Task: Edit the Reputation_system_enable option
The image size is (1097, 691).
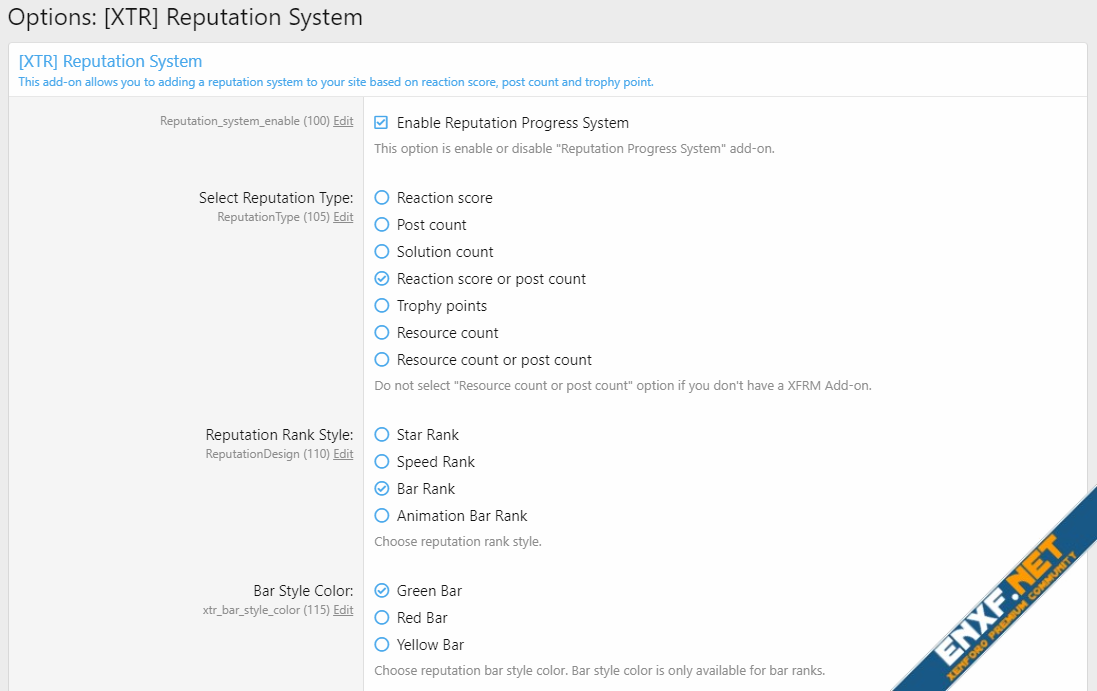Action: (x=343, y=121)
